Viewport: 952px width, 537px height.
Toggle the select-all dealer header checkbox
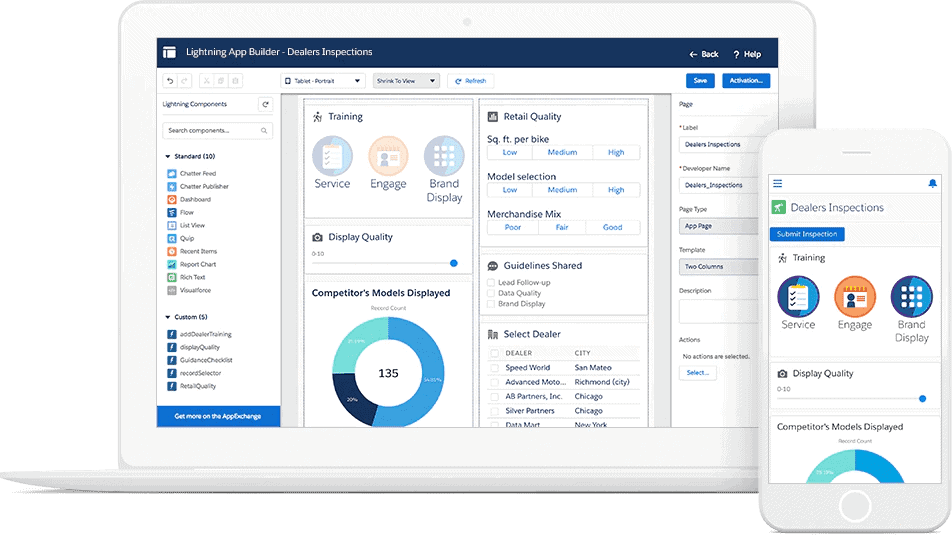(x=494, y=354)
